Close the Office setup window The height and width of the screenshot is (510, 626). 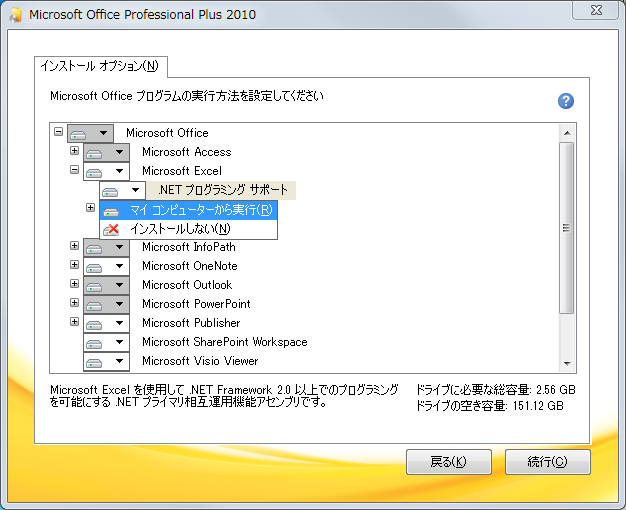click(x=596, y=10)
